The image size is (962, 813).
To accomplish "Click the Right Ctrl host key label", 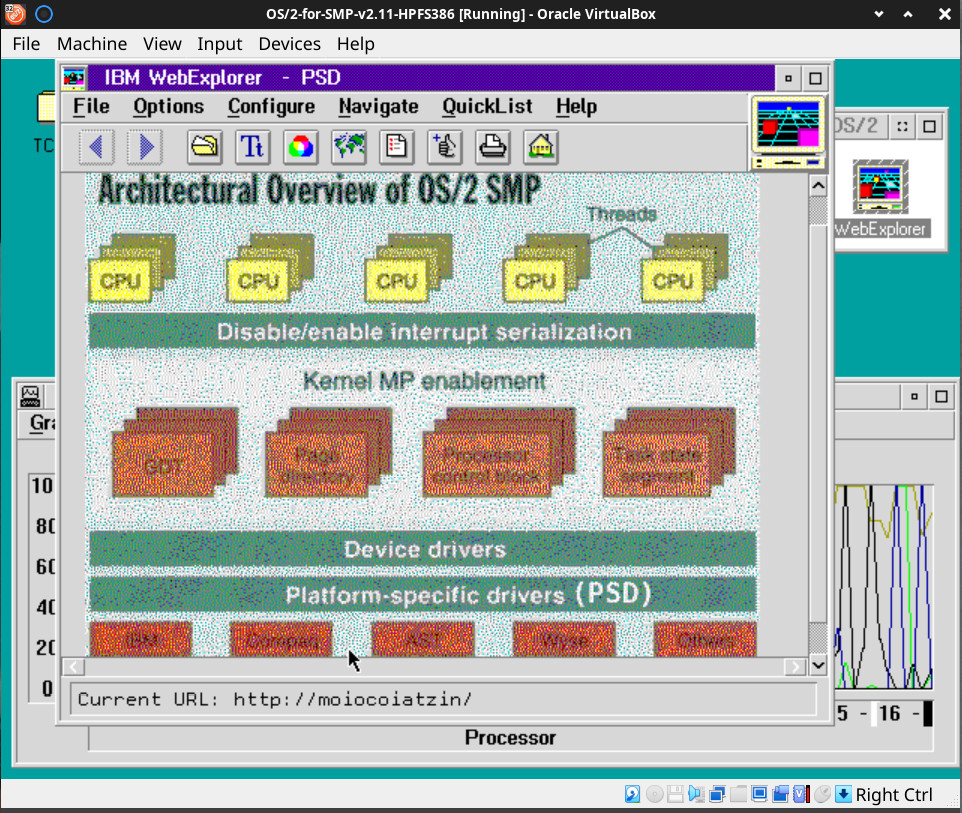I will (893, 795).
